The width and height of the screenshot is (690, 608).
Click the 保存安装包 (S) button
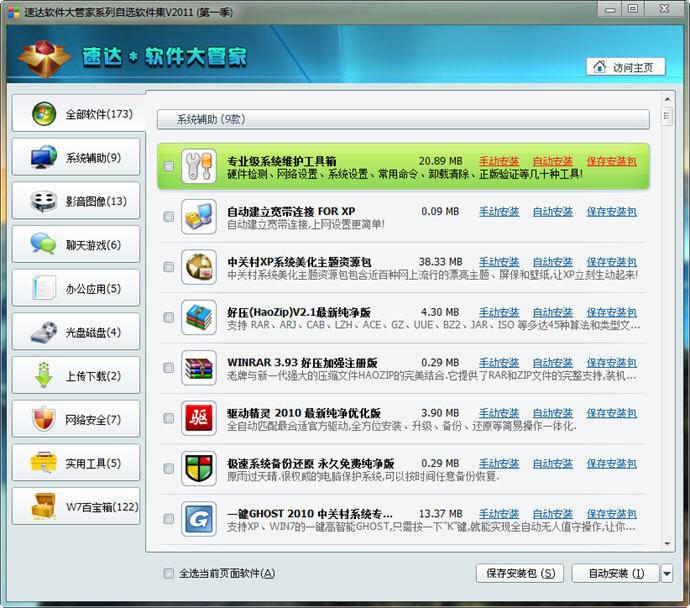tap(520, 573)
